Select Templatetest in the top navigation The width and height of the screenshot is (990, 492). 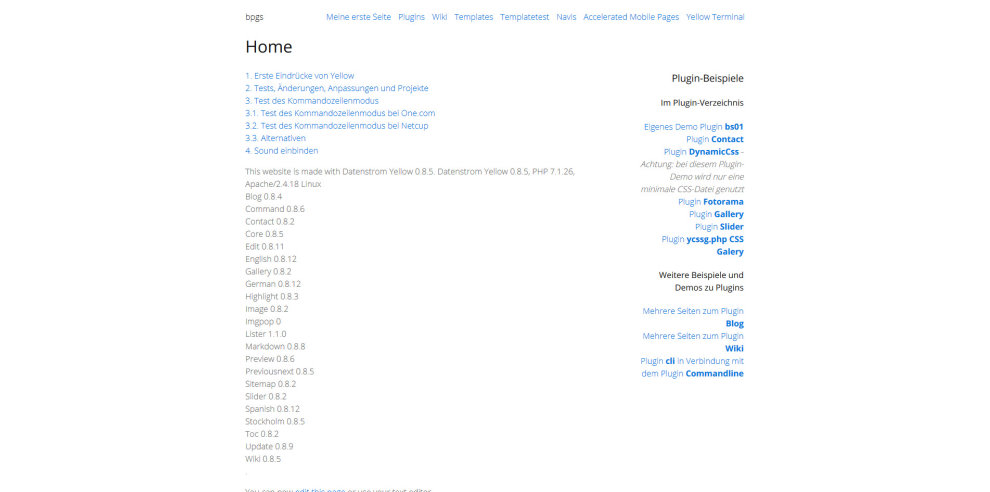524,17
